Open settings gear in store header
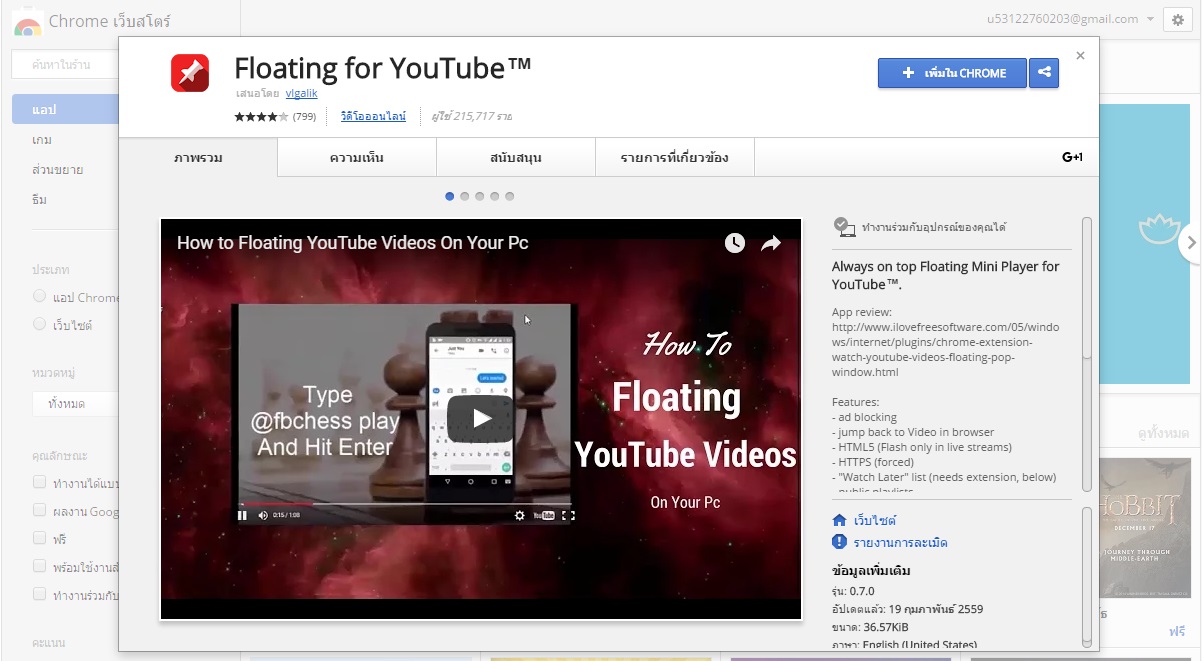 click(1177, 20)
